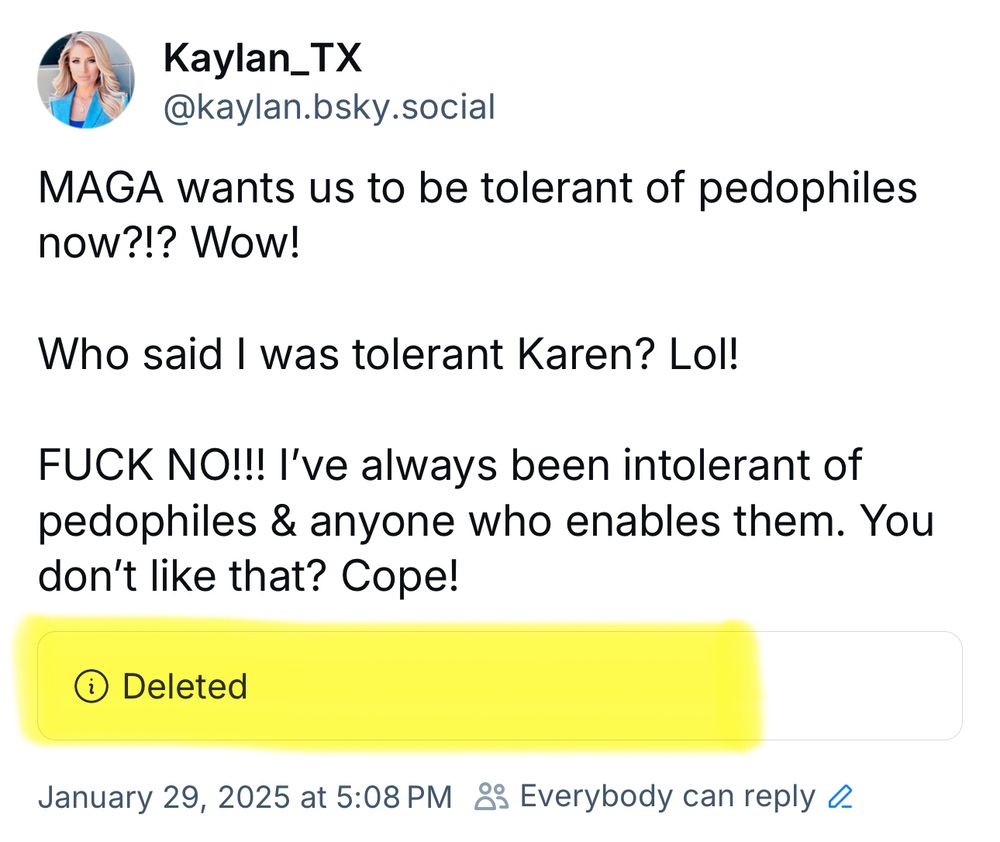Open the @kaylan.bsky.social handle
Image resolution: width=1000 pixels, height=842 pixels.
(328, 106)
